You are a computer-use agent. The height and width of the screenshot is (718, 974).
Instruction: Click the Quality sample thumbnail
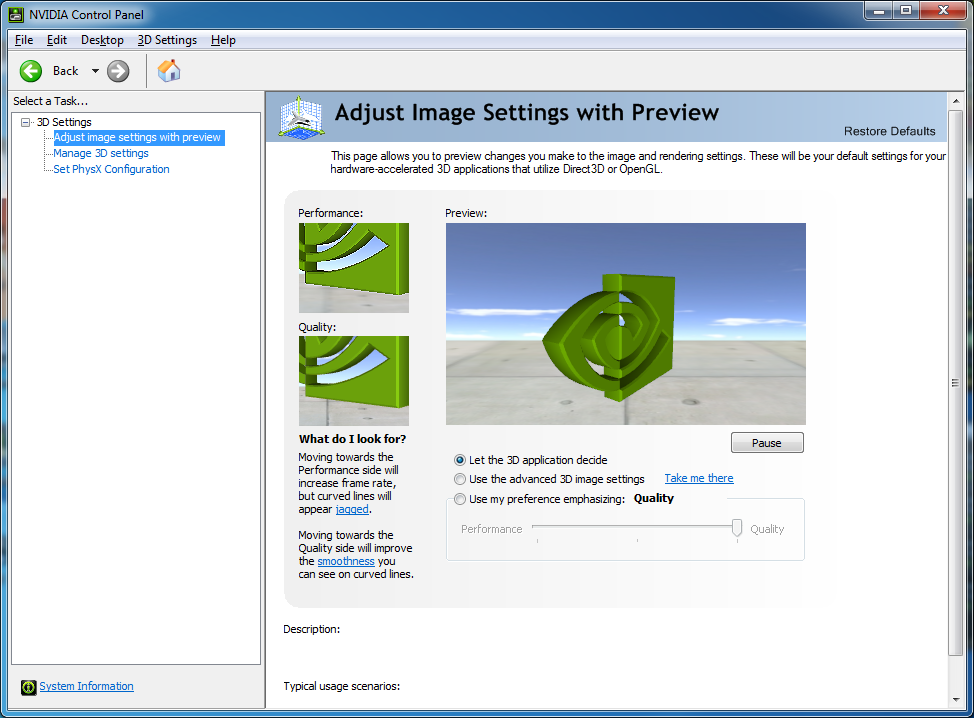point(354,381)
